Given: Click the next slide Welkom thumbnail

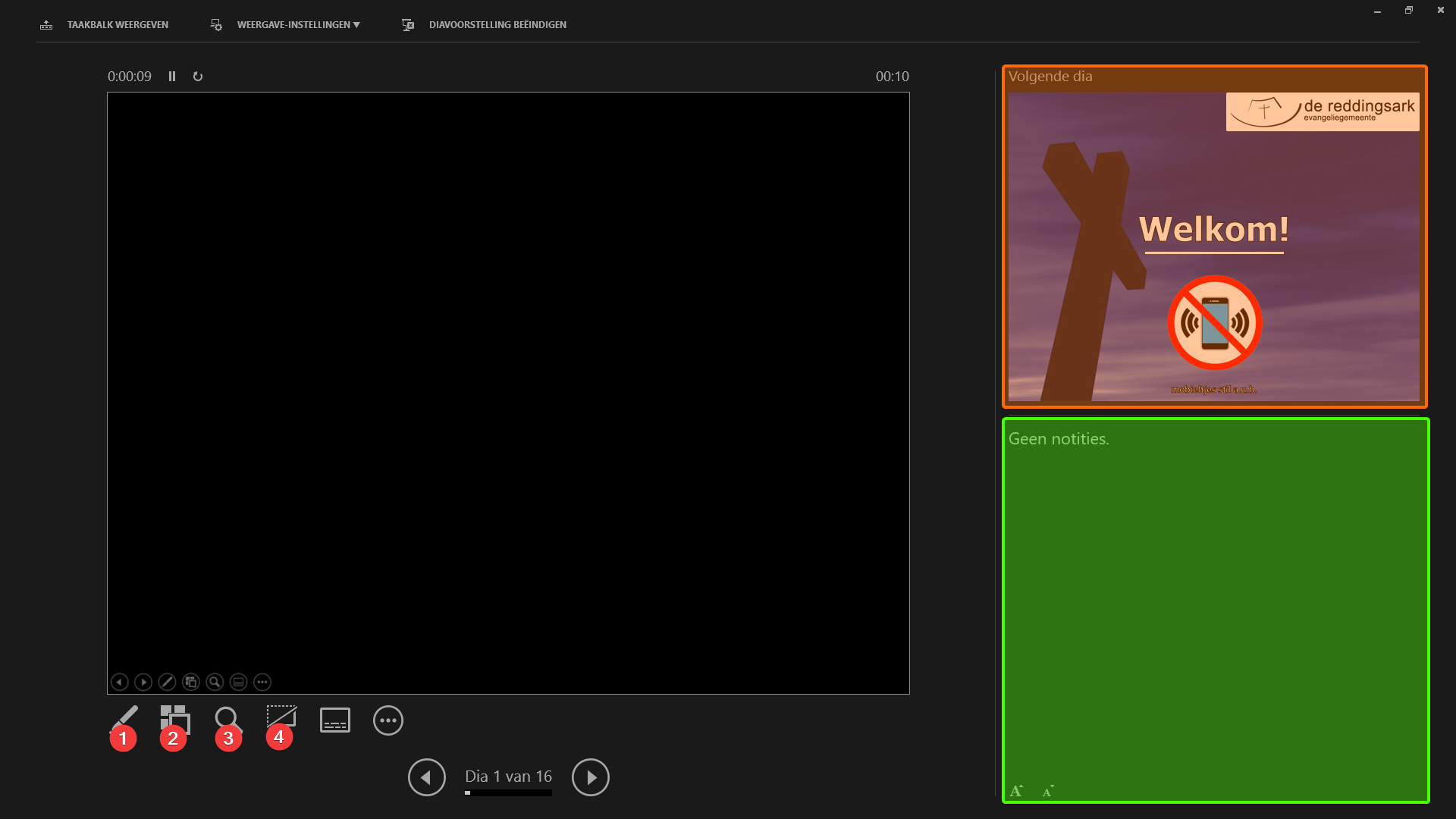Looking at the screenshot, I should point(1214,246).
